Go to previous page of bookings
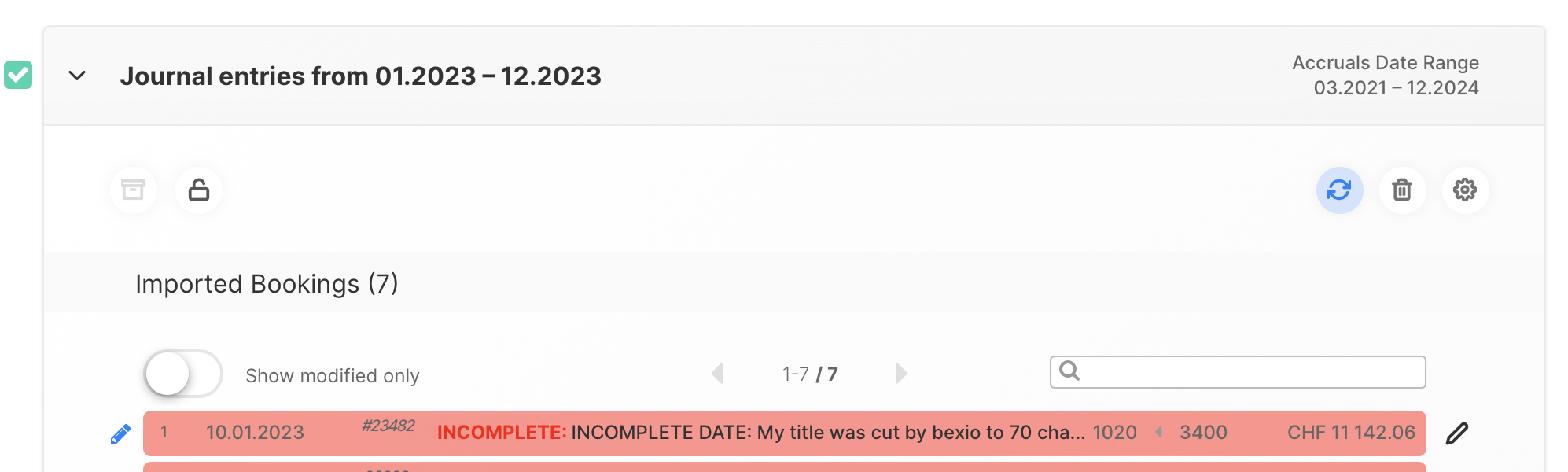Screen dimensions: 1568x472 (717, 373)
